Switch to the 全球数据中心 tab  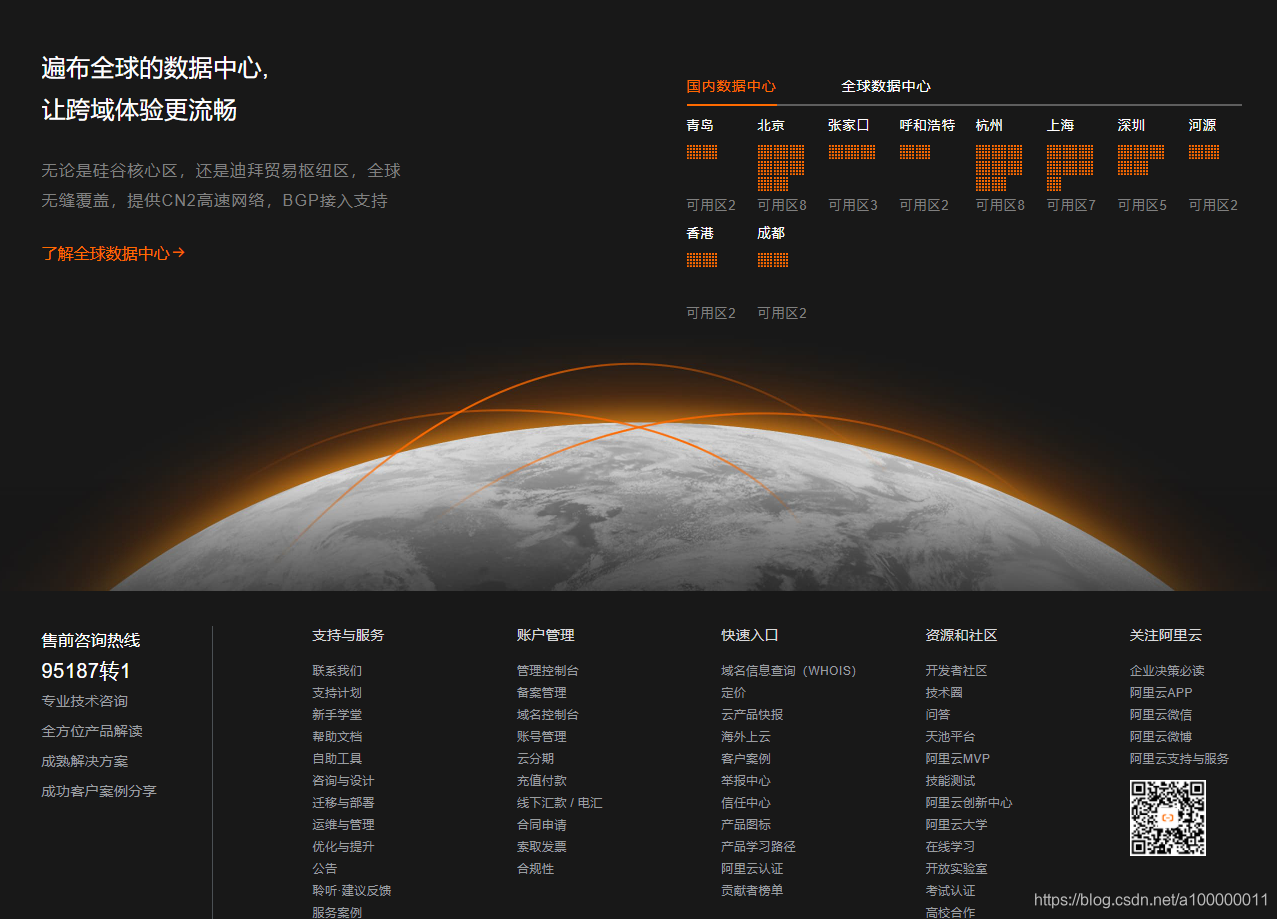(886, 86)
